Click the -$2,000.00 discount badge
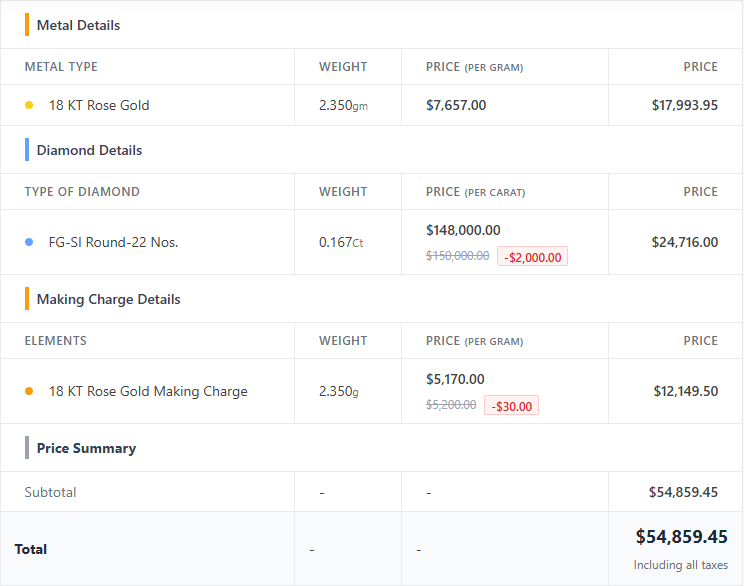Viewport: 744px width, 586px height. coord(532,257)
